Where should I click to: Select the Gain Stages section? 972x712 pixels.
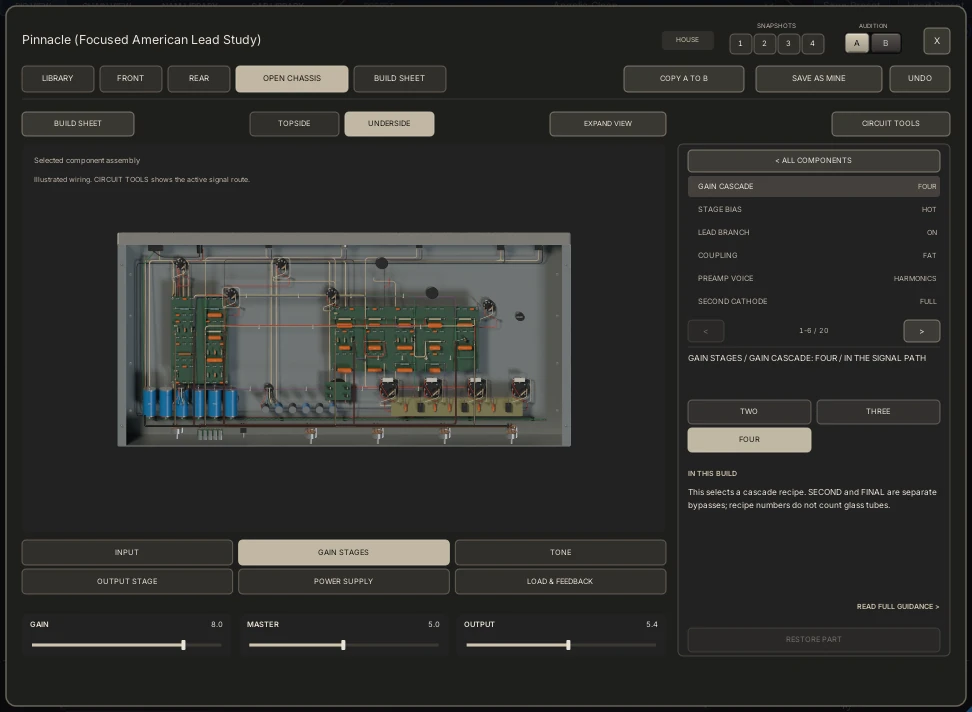pyautogui.click(x=343, y=552)
